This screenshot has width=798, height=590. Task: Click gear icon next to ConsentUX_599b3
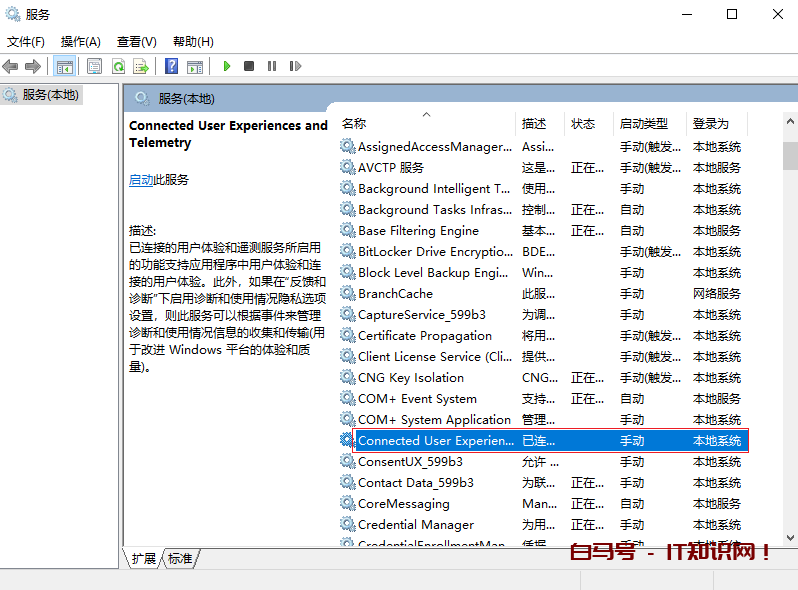(348, 461)
